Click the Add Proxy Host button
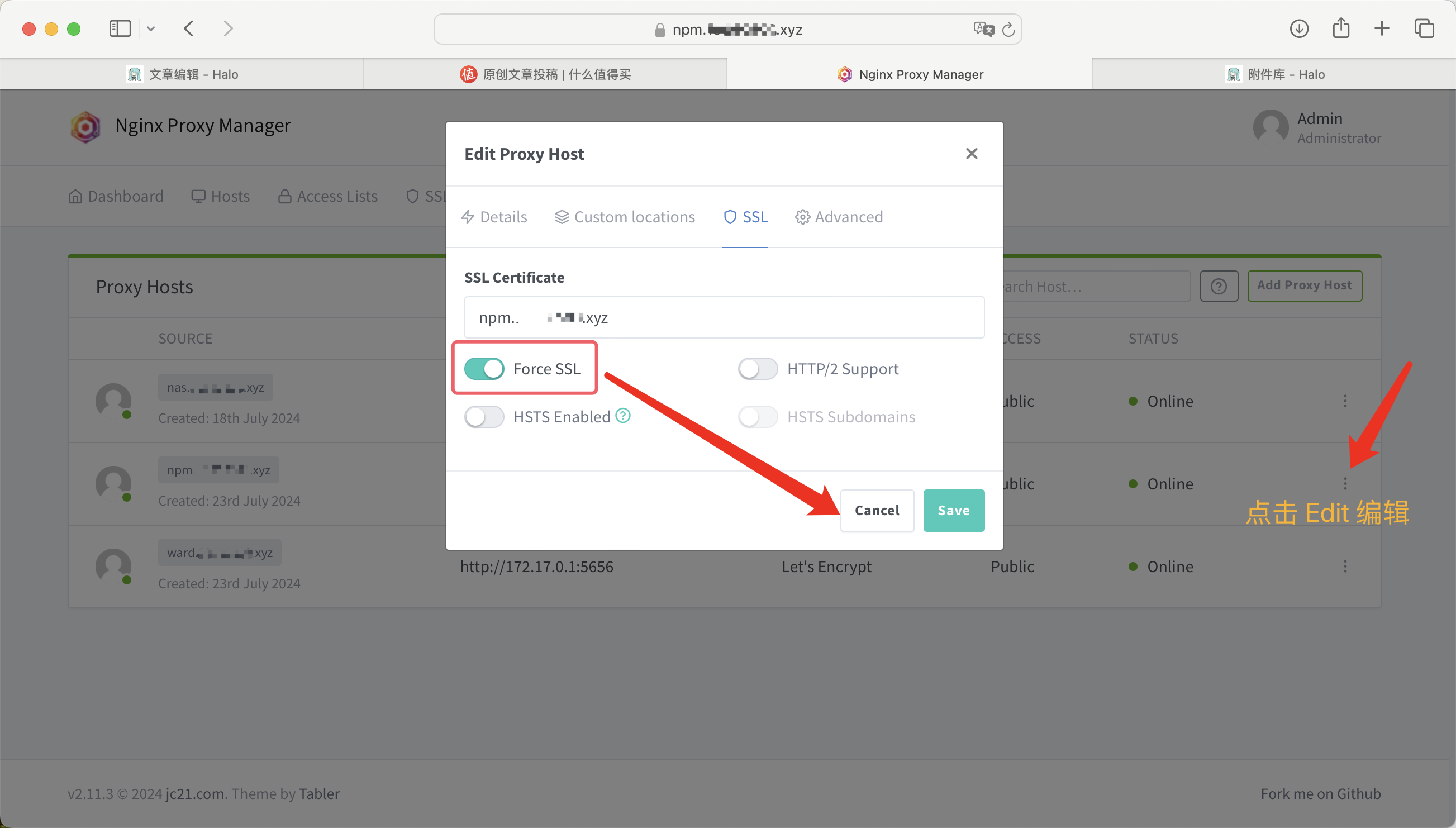1456x828 pixels. [1304, 285]
